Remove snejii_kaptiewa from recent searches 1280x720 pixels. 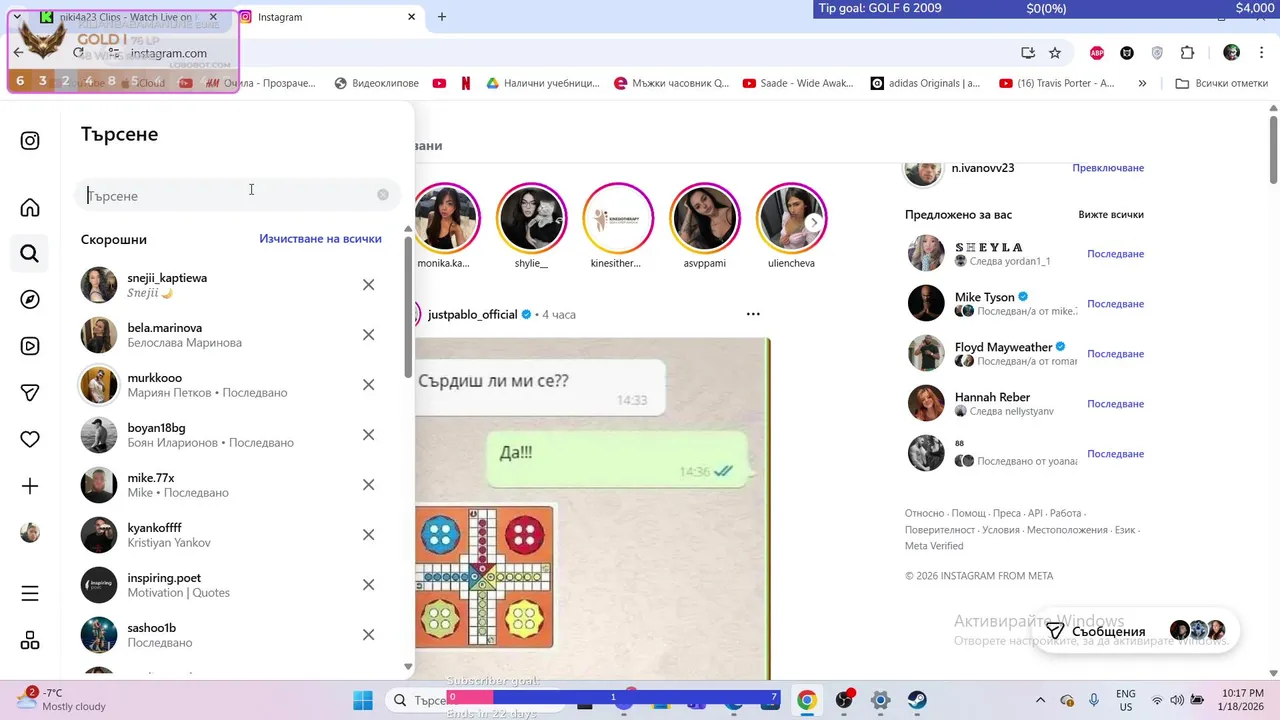[368, 285]
